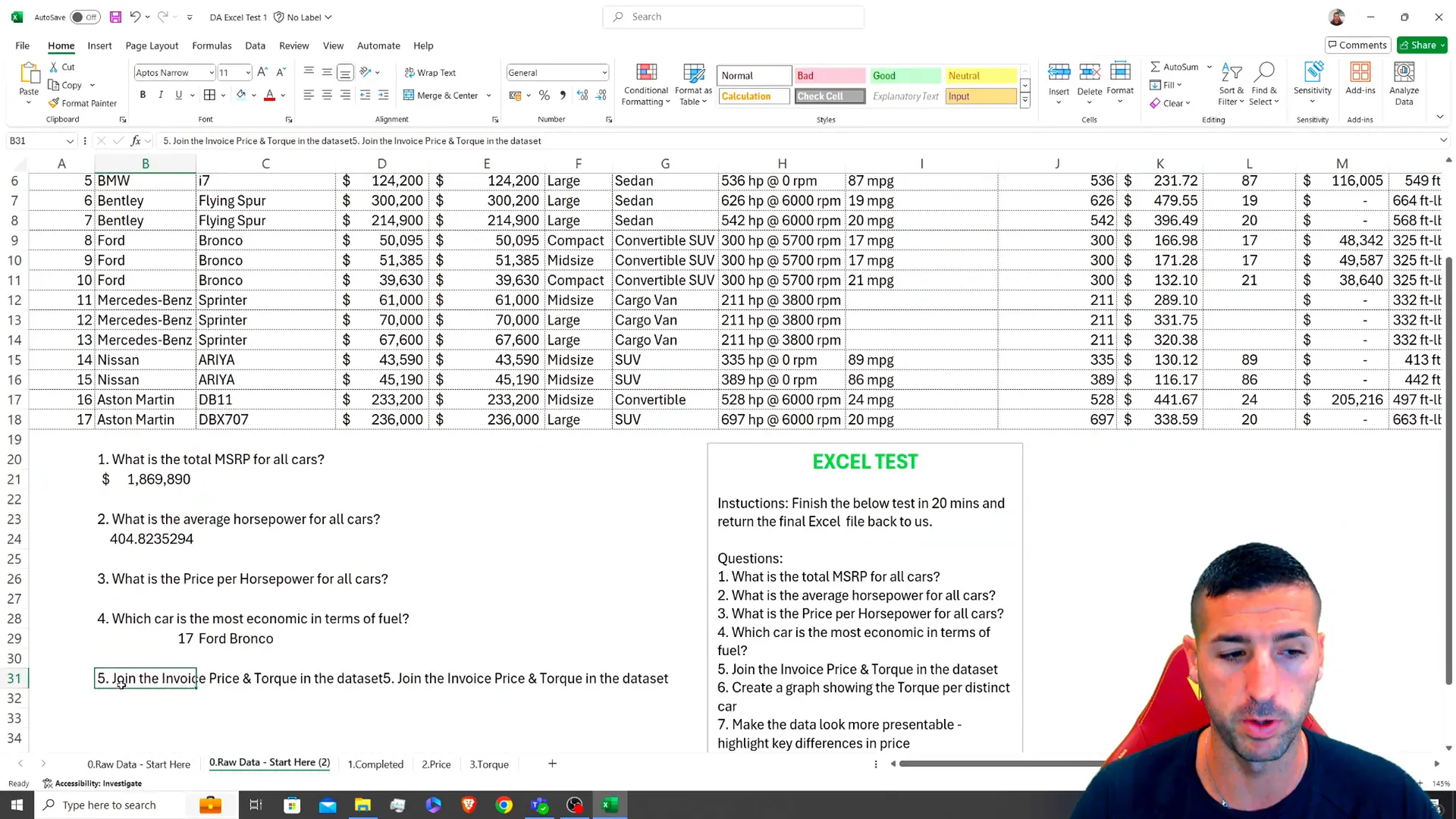Add a new sheet with plus button

click(x=552, y=764)
